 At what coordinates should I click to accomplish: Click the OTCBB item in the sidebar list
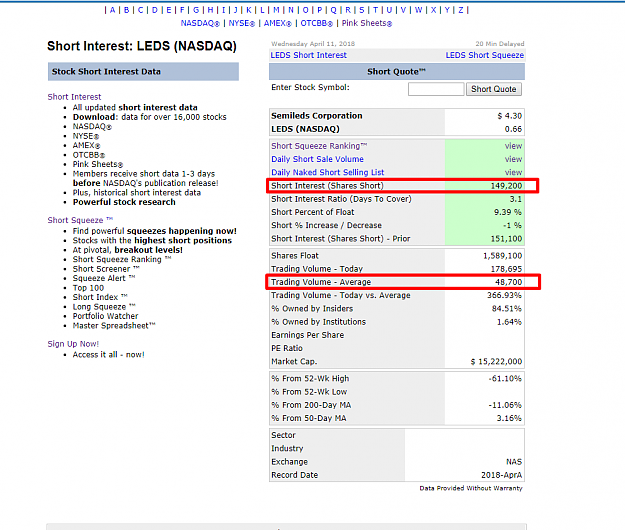89,155
